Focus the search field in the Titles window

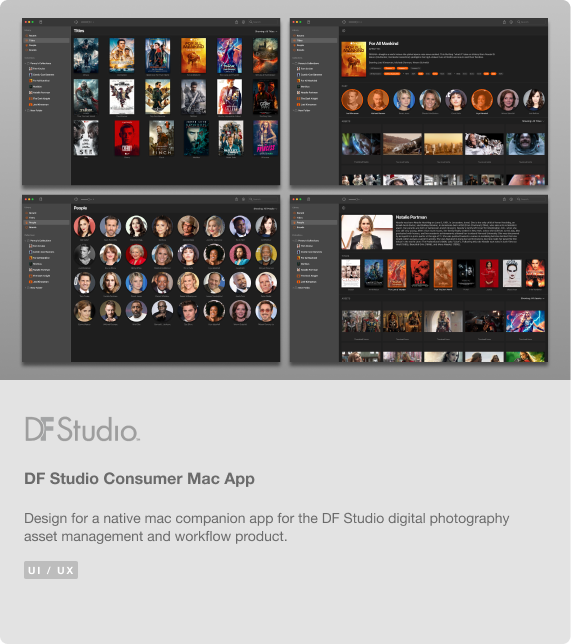(x=263, y=22)
